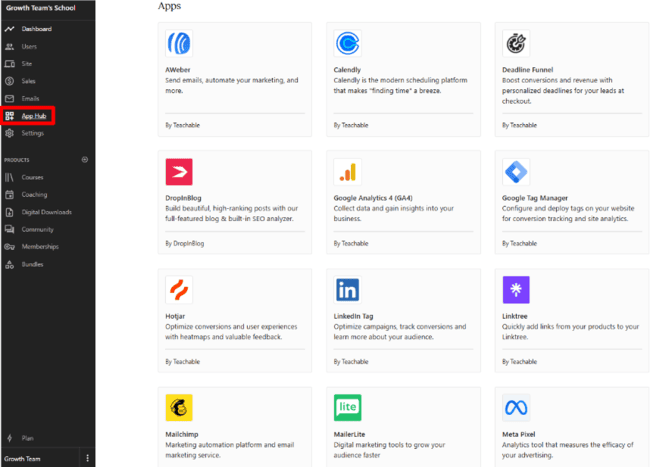
Task: Open the Calendly app title link
Action: coord(347,70)
